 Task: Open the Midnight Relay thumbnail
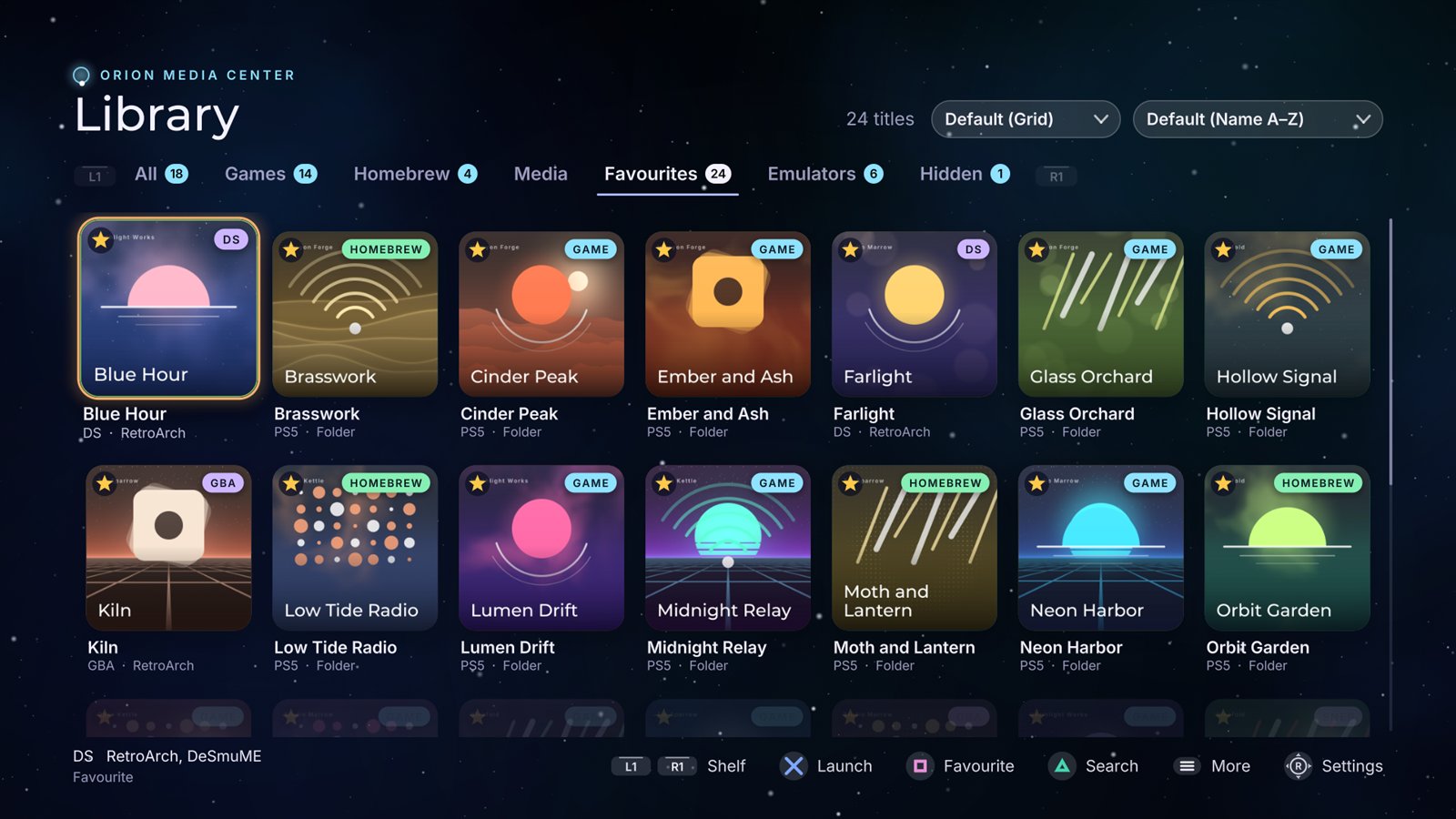point(728,548)
